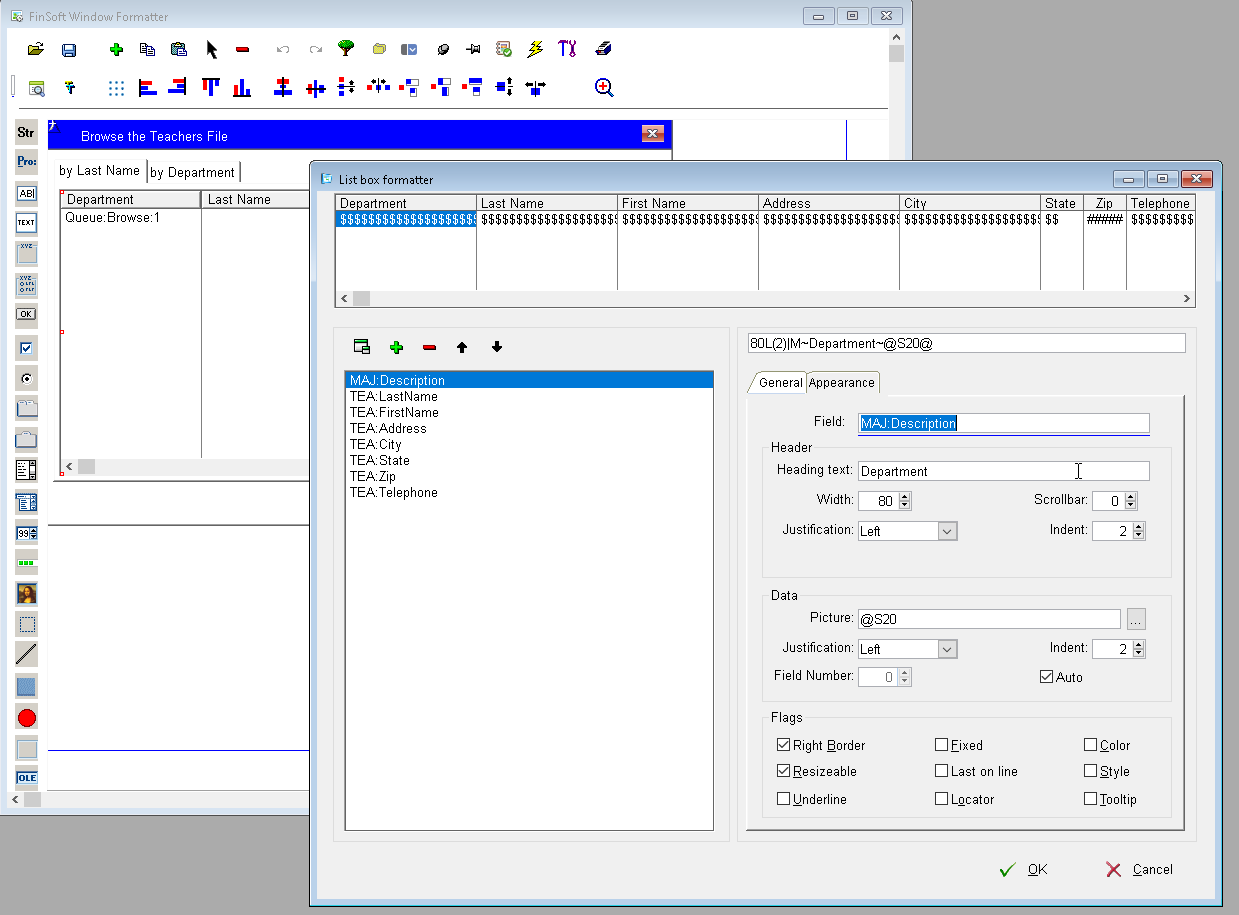The width and height of the screenshot is (1239, 915).
Task: Select the by Department tab
Action: point(192,172)
